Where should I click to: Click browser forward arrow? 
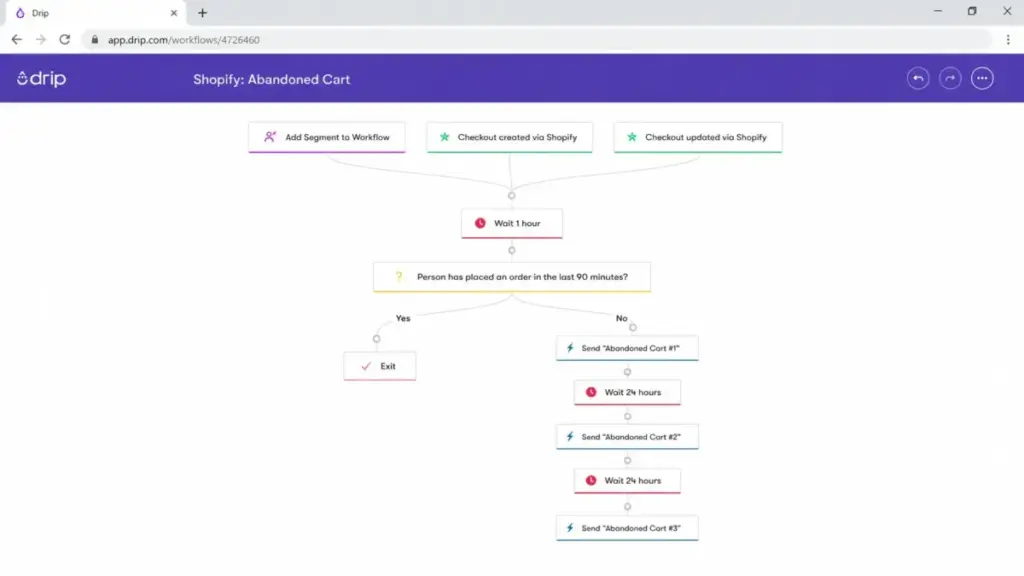coord(40,40)
